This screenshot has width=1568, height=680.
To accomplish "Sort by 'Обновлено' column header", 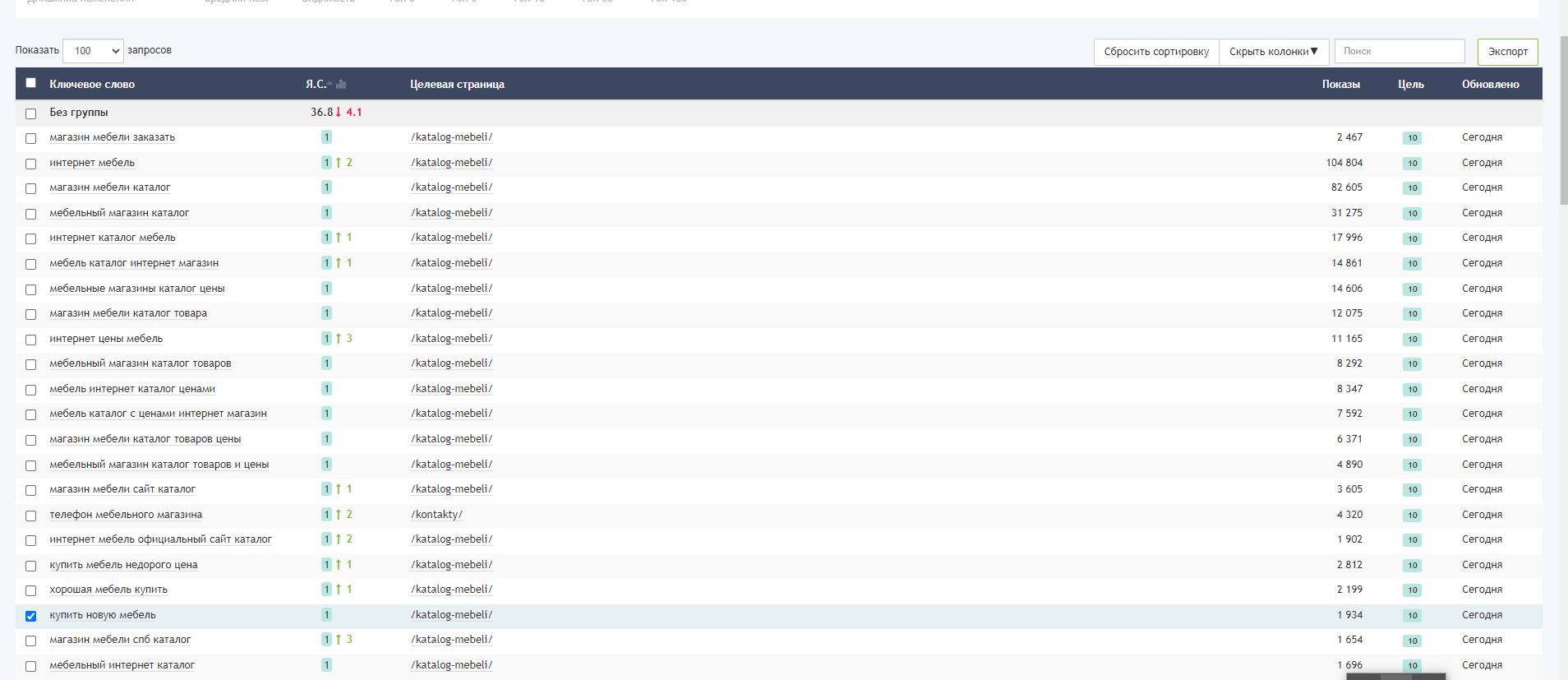I will 1491,84.
